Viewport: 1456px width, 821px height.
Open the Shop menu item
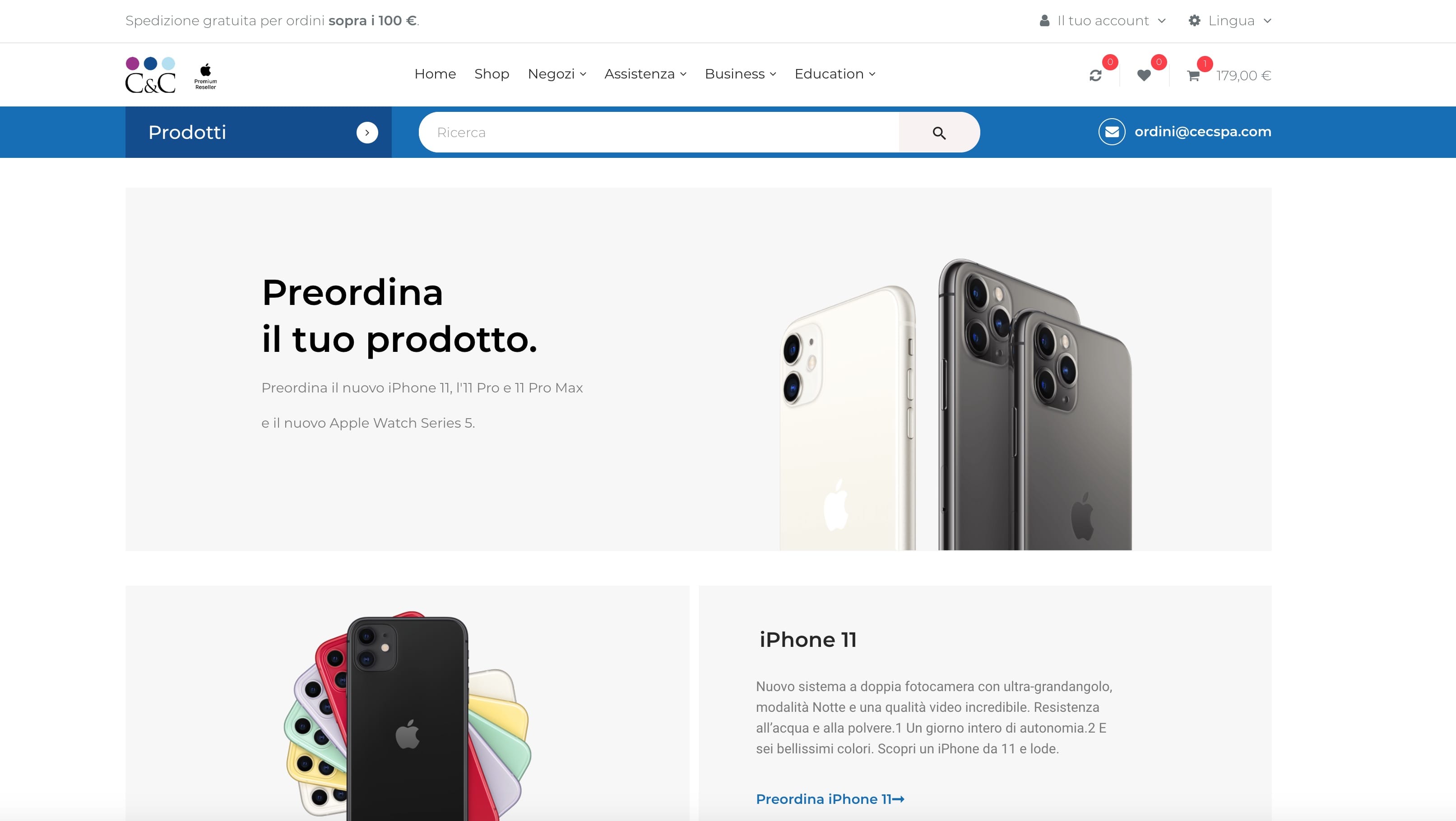pos(492,74)
